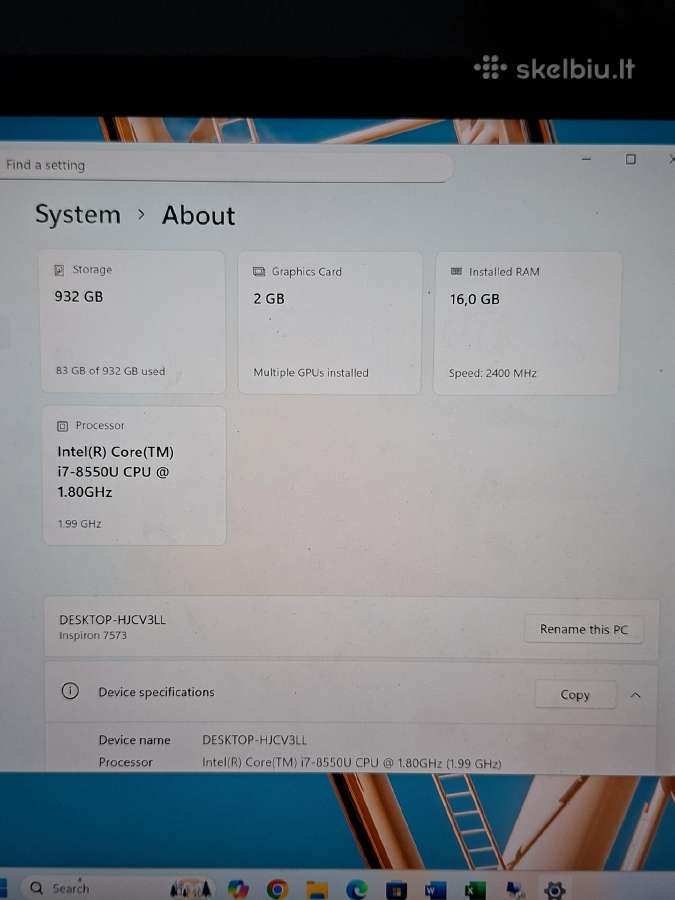Click the Rename this PC button
This screenshot has width=675, height=900.
[x=584, y=630]
